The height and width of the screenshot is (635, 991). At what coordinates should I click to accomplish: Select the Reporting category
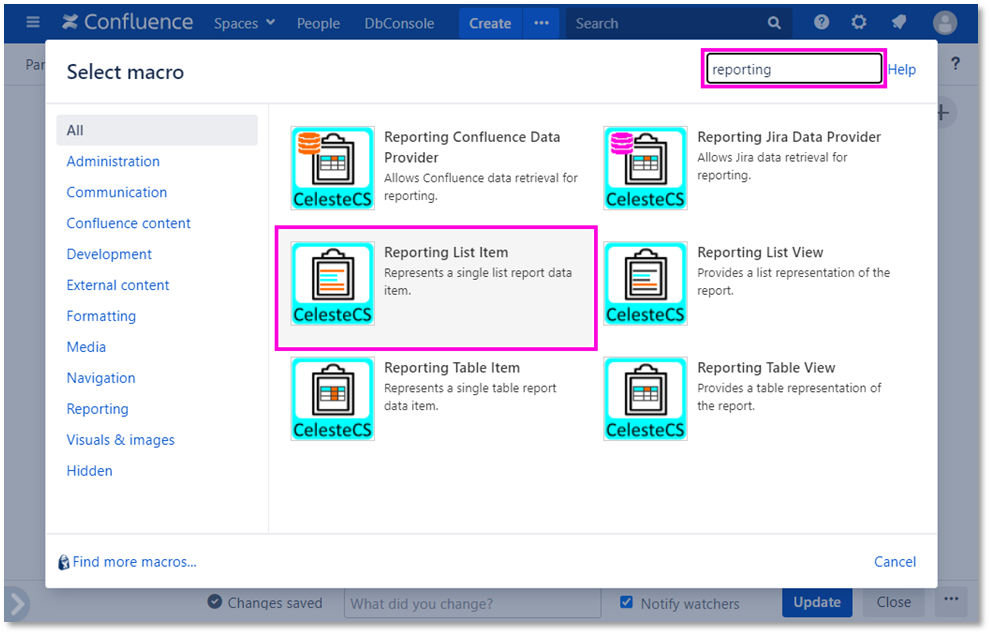click(x=97, y=409)
